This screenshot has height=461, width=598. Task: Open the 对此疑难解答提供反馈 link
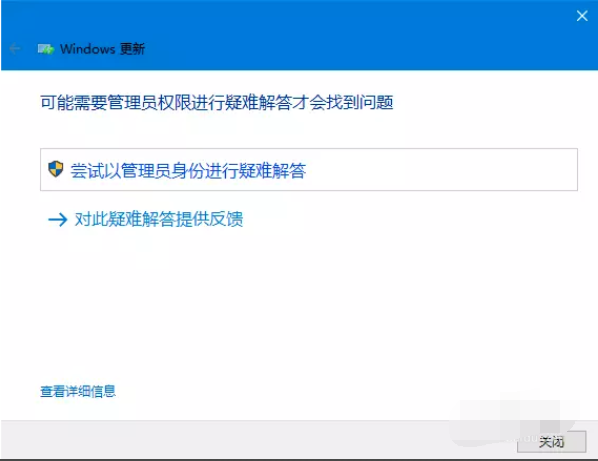tap(159, 219)
